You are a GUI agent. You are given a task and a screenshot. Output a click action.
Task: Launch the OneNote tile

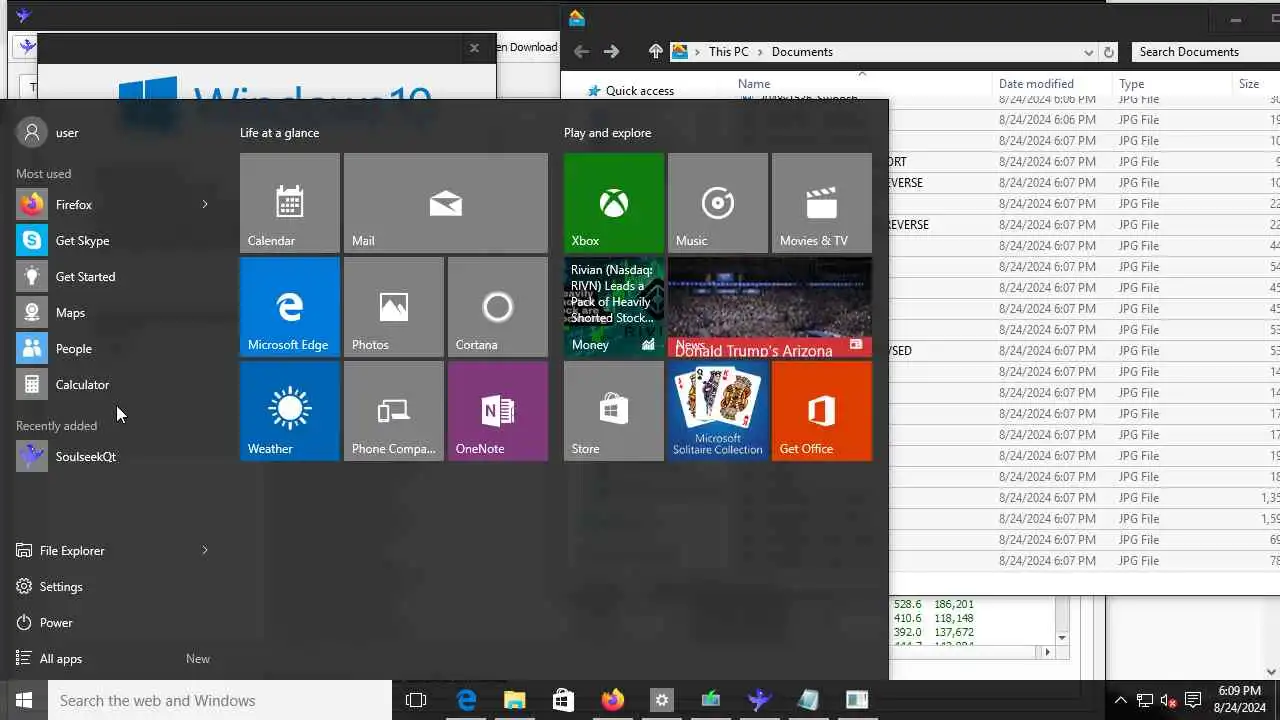coord(498,411)
